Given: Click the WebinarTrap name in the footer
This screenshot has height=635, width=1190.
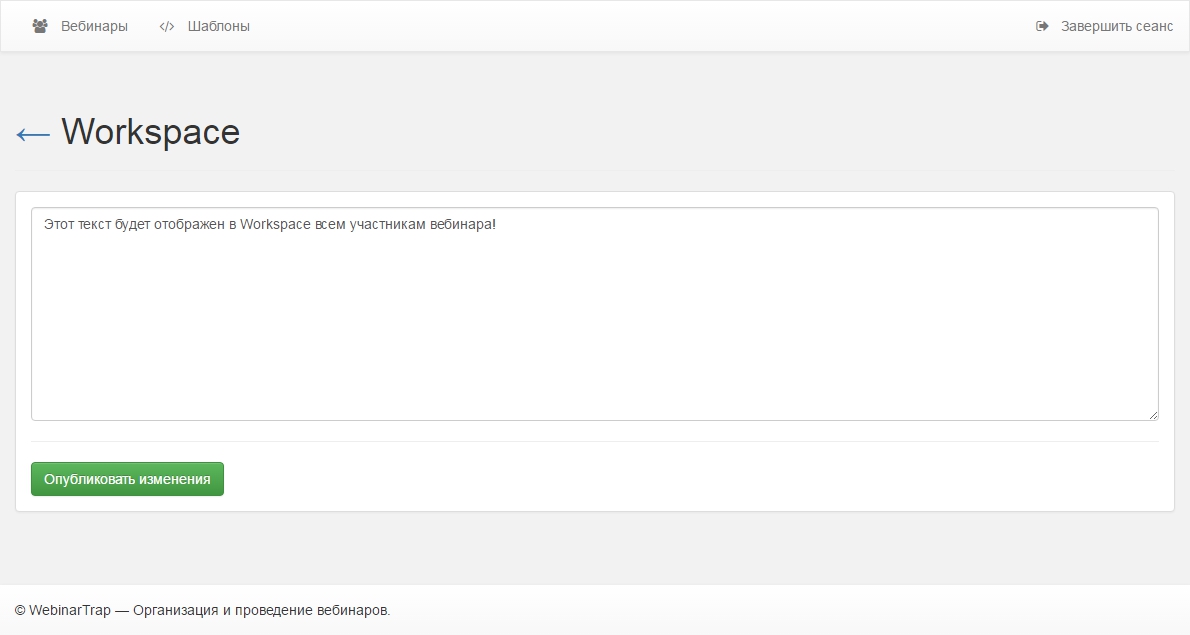Looking at the screenshot, I should pyautogui.click(x=70, y=610).
